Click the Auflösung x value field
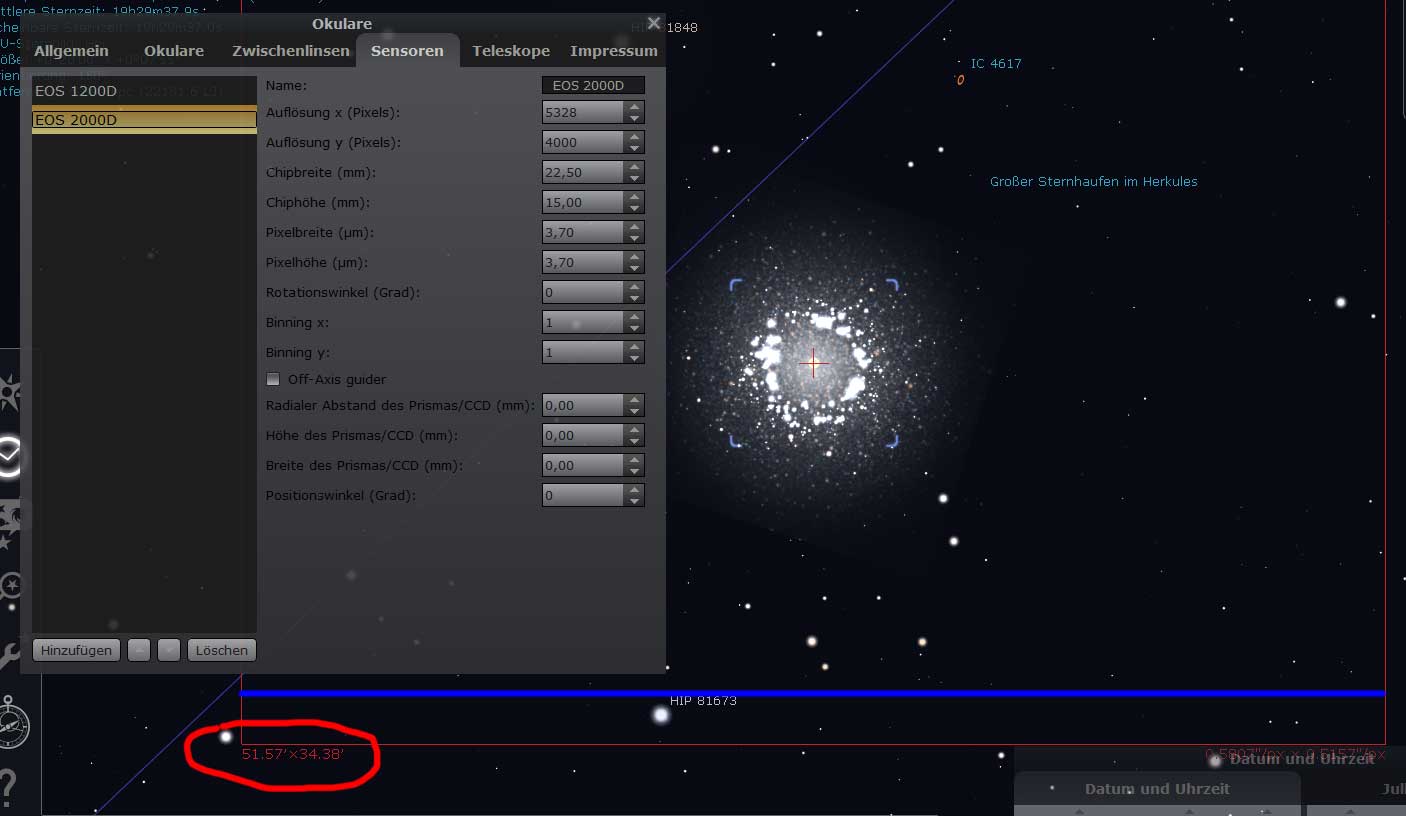The height and width of the screenshot is (816, 1406). [x=583, y=113]
